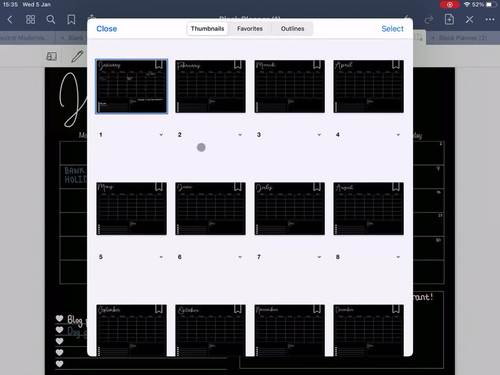Toggle bookmark on the November thumbnail
Image resolution: width=500 pixels, height=375 pixels.
tap(317, 309)
